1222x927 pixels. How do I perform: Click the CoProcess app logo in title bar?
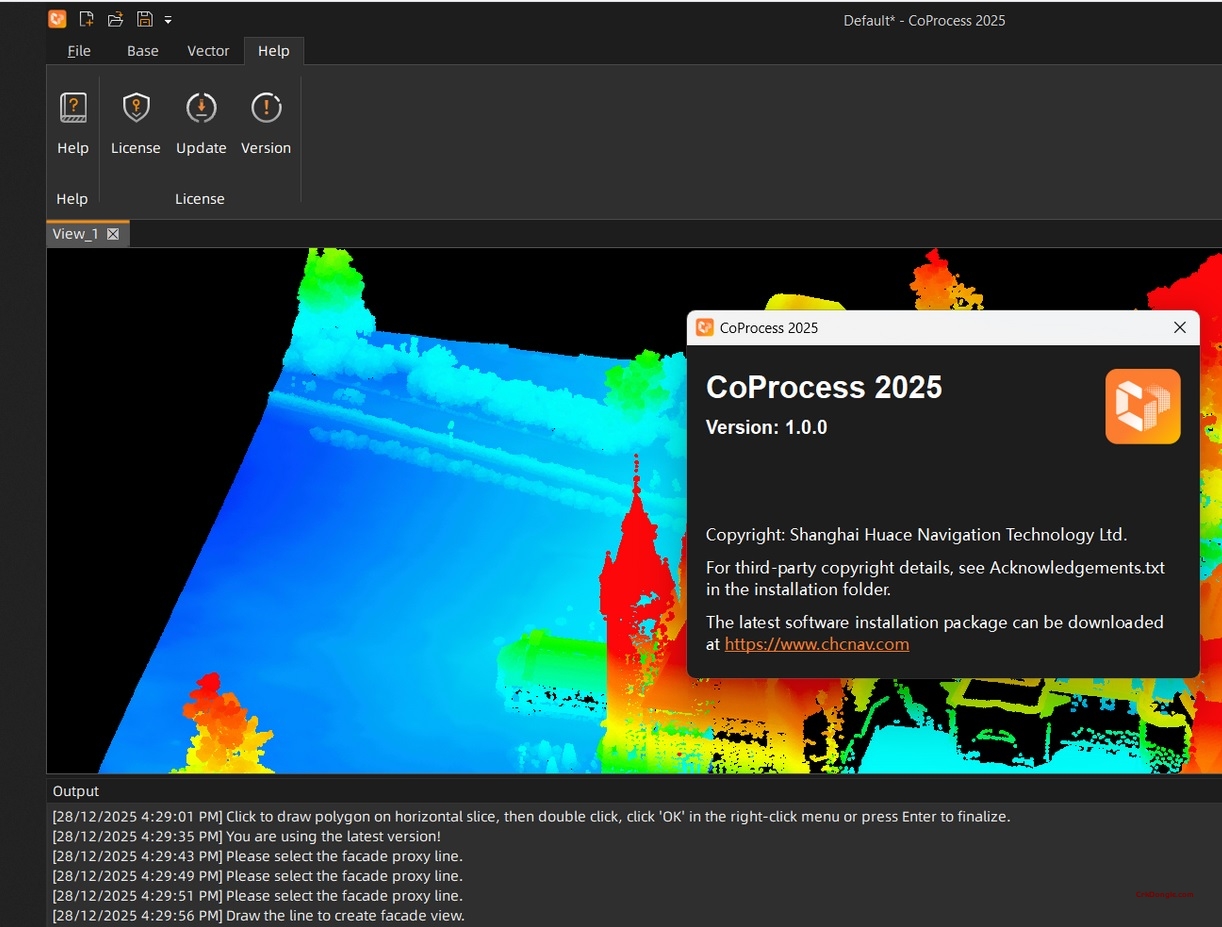pyautogui.click(x=57, y=19)
